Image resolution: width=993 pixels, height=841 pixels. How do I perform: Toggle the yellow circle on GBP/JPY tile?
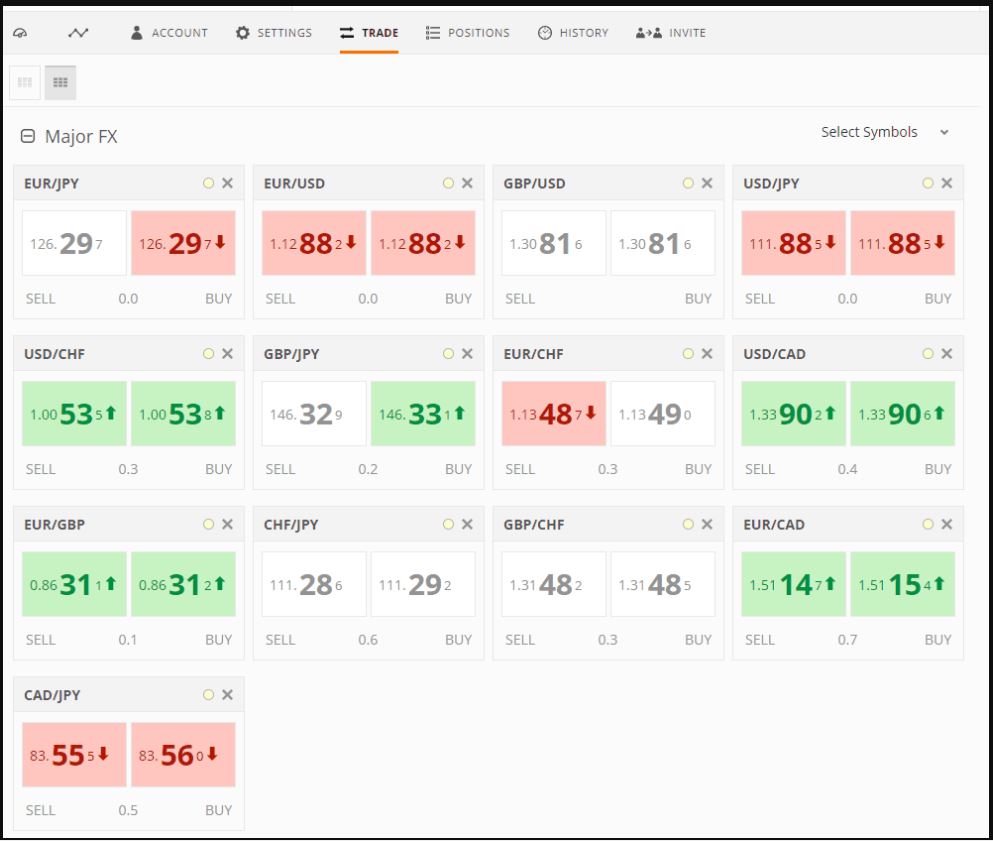point(448,354)
